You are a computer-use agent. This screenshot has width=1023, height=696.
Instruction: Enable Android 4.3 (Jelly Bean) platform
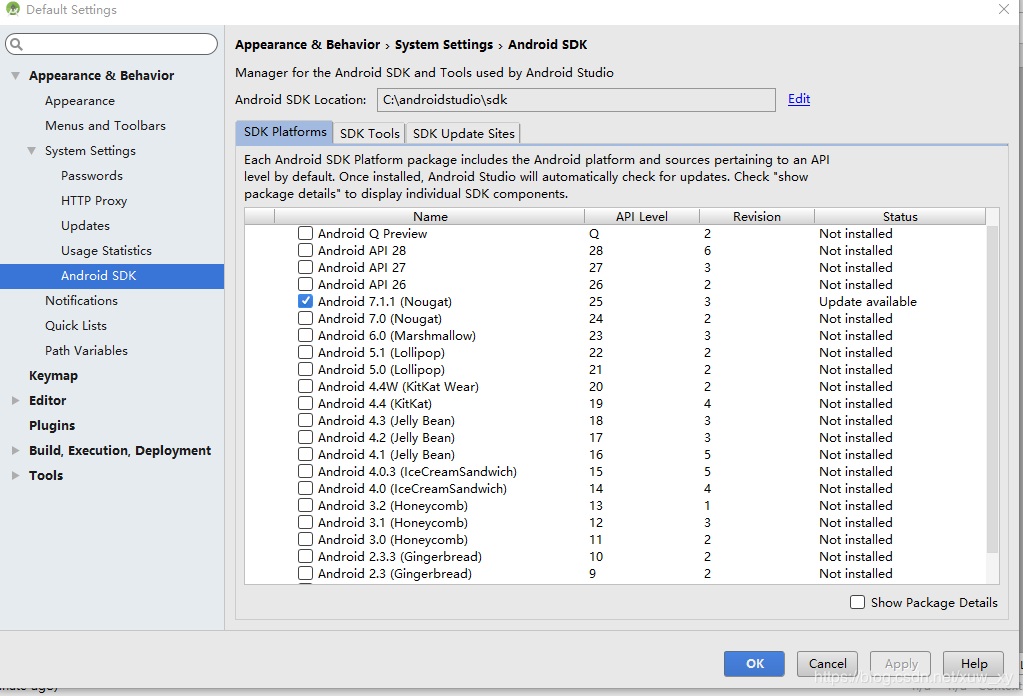click(305, 420)
